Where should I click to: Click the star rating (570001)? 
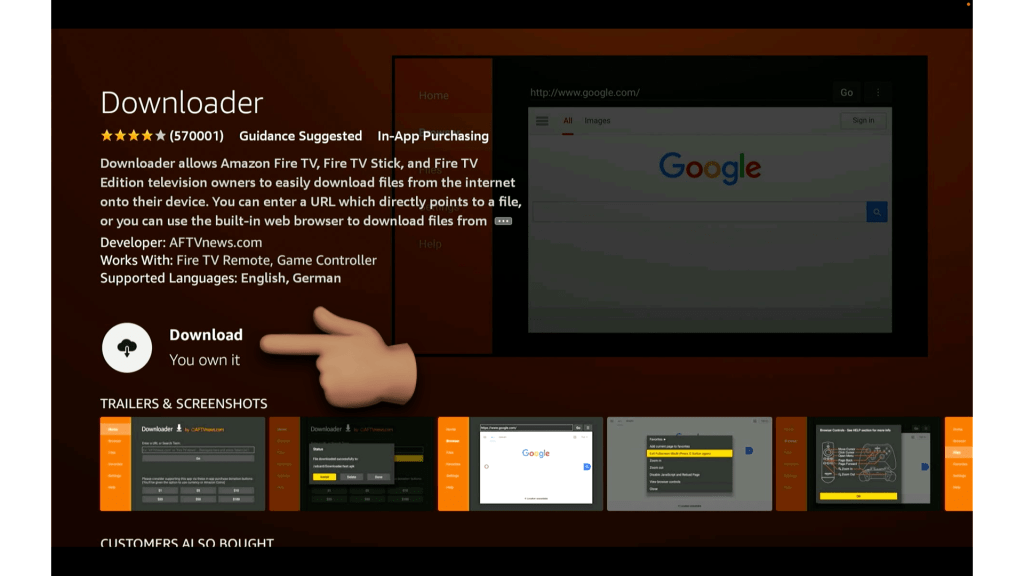[x=162, y=136]
